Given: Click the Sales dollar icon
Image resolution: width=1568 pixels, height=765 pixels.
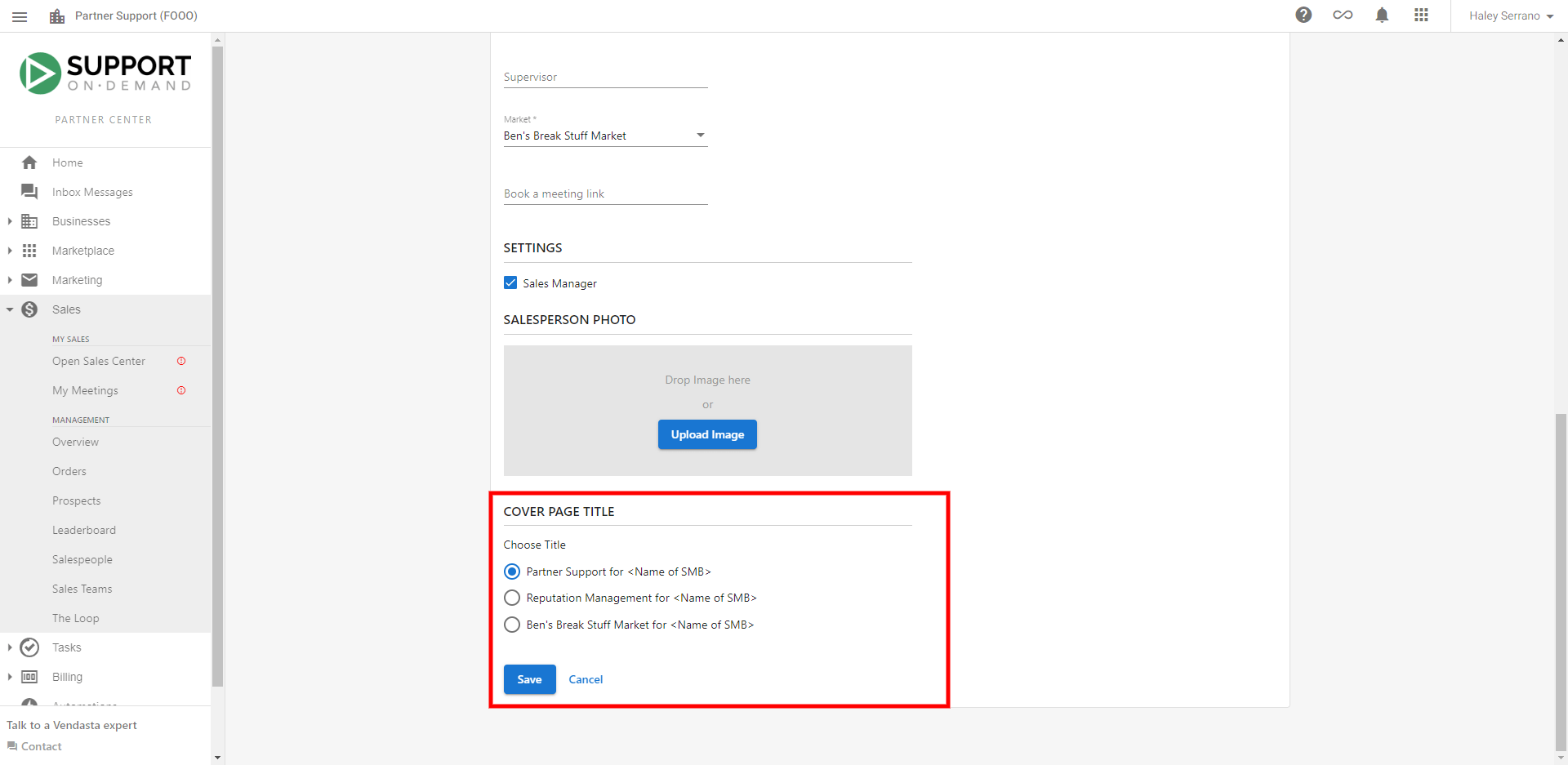Looking at the screenshot, I should click(x=29, y=309).
